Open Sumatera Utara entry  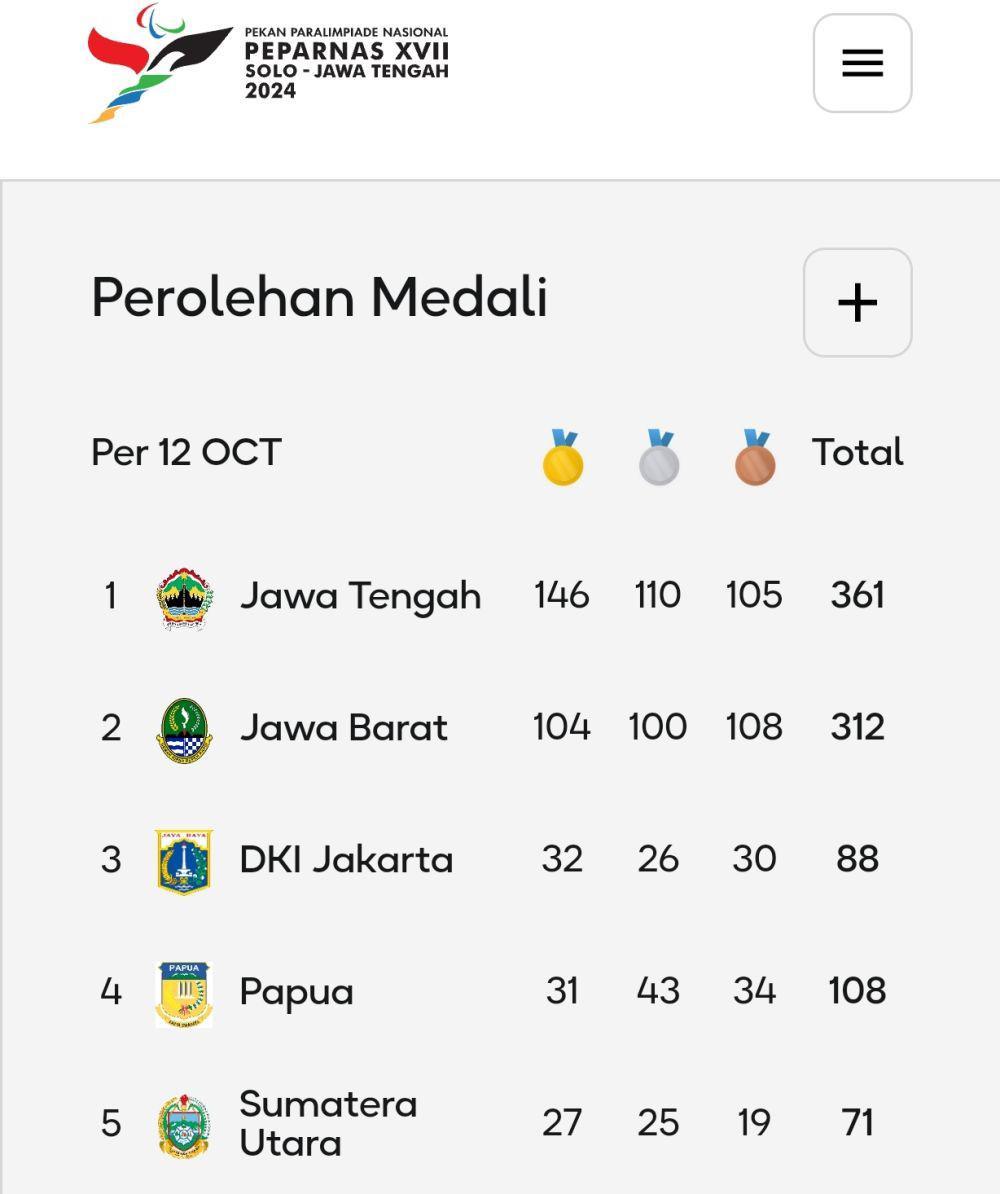pos(328,1123)
